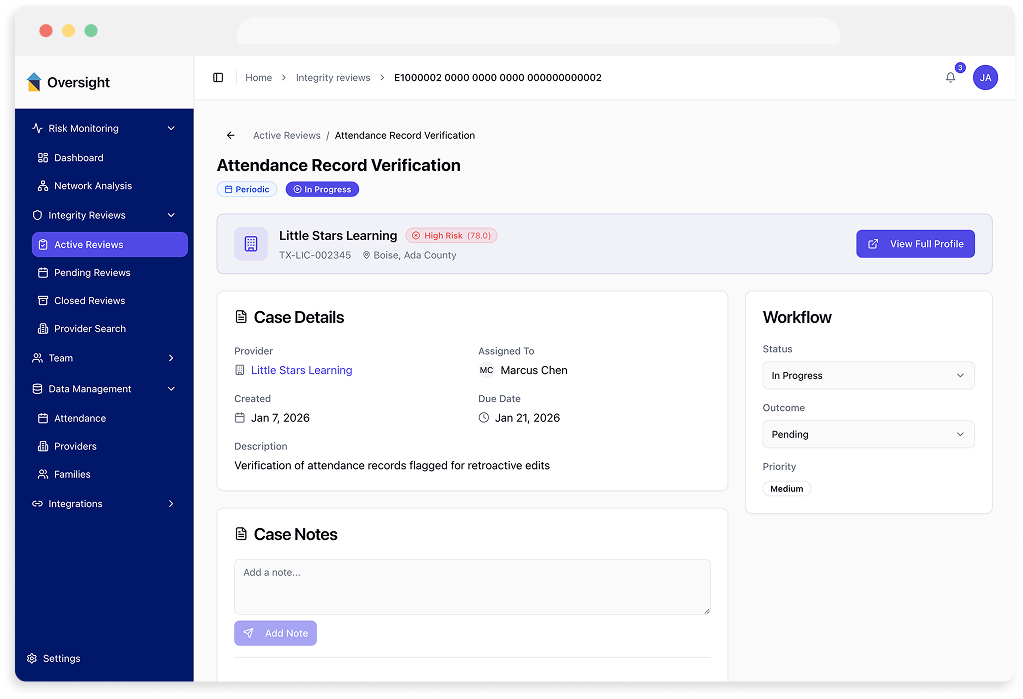The width and height of the screenshot is (1023, 699).
Task: Open the Outcome dropdown showing Pending
Action: click(x=868, y=434)
